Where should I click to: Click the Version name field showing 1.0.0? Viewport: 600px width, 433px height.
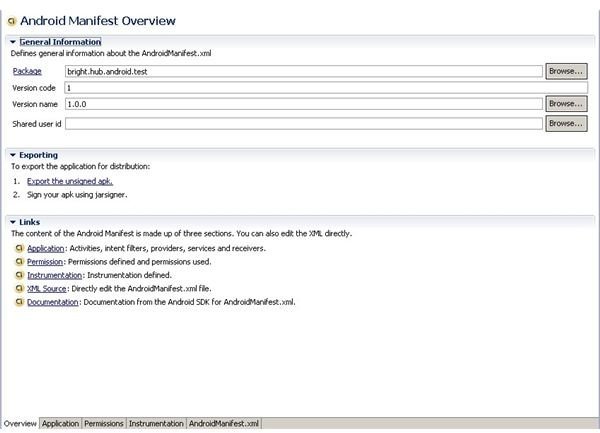click(304, 104)
